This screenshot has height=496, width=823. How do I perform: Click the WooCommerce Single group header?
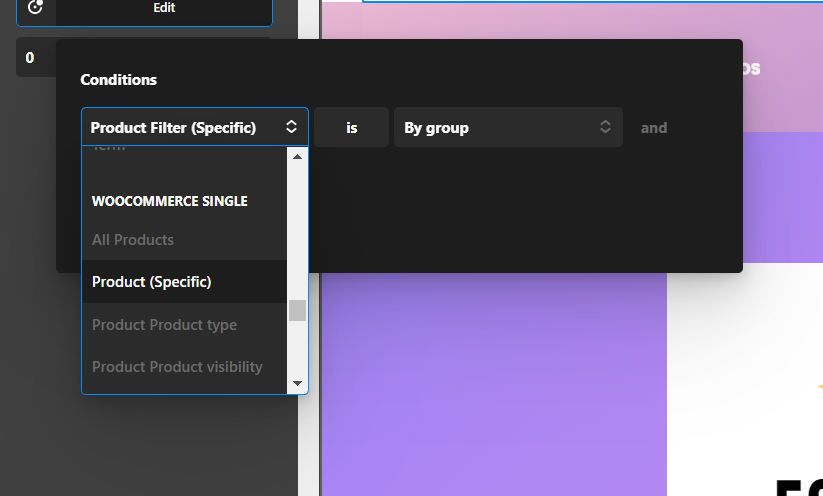[169, 201]
